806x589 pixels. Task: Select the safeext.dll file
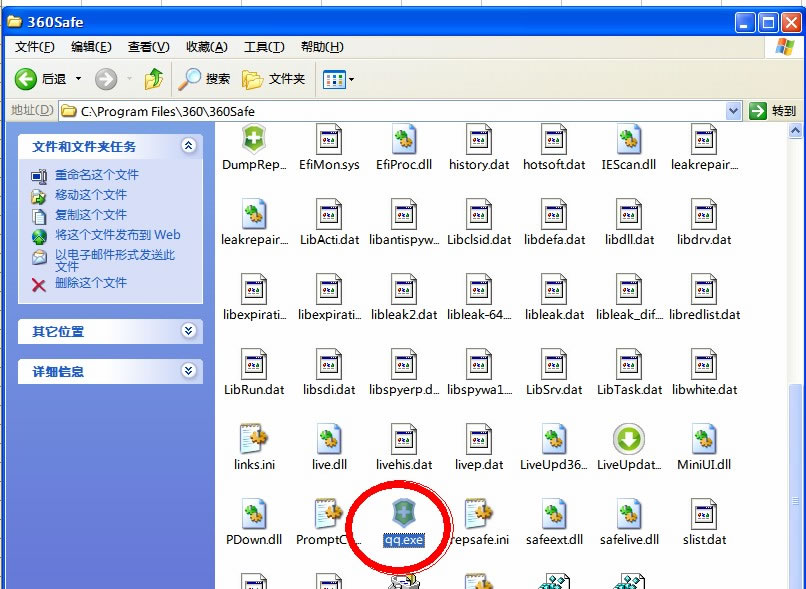[554, 522]
